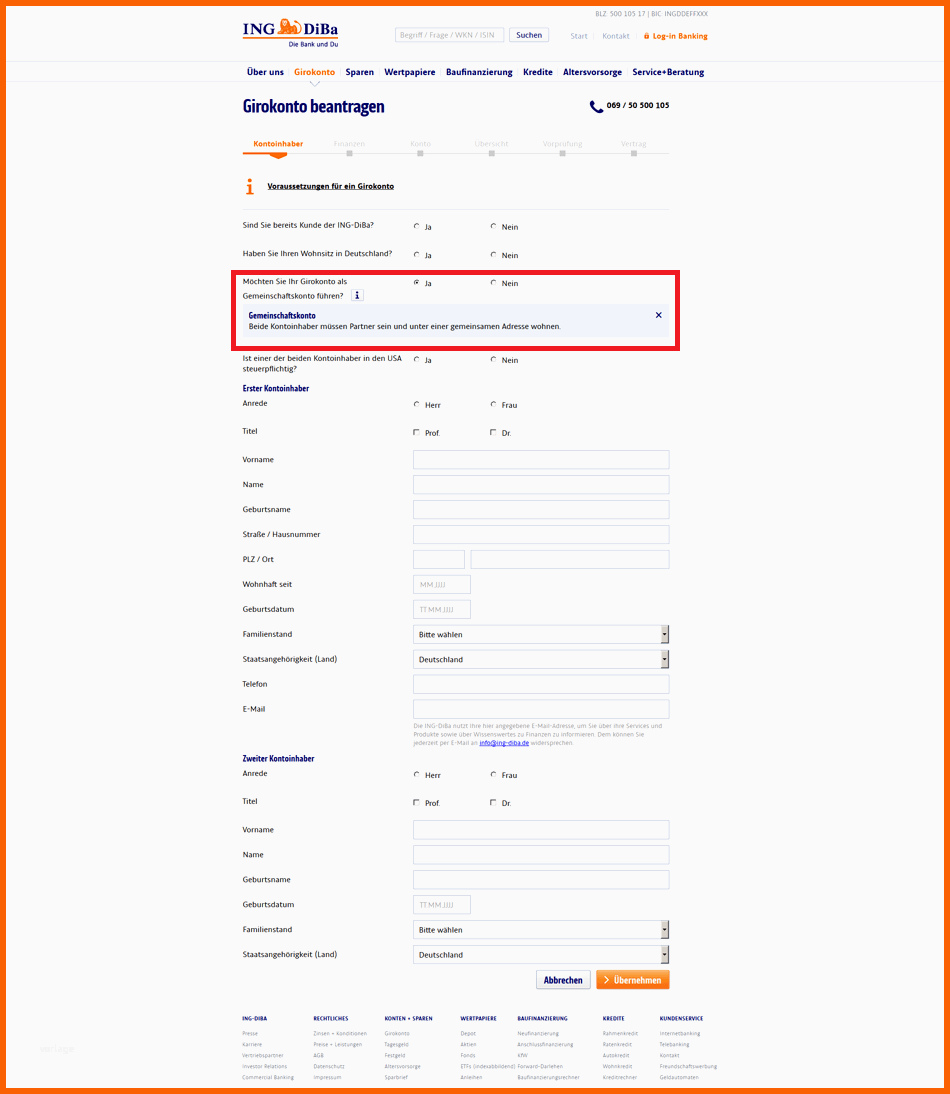The image size is (950, 1094).
Task: Open Familienstand dropdown for second holder
Action: (541, 929)
